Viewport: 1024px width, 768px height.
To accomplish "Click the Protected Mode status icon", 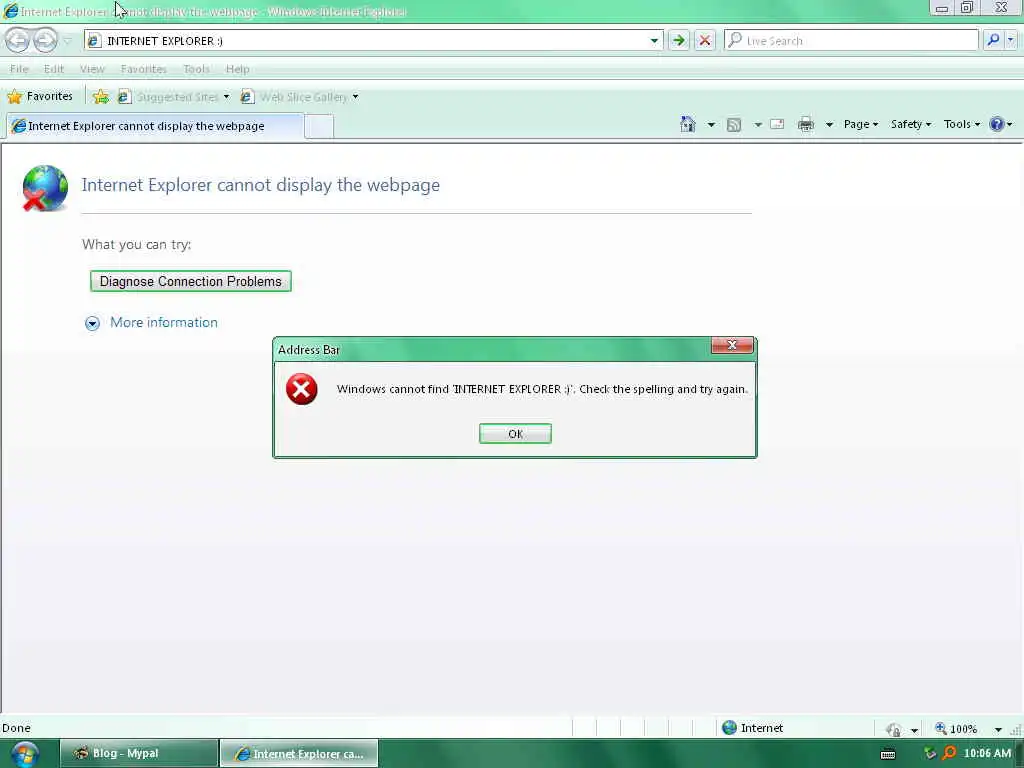I will tap(893, 729).
